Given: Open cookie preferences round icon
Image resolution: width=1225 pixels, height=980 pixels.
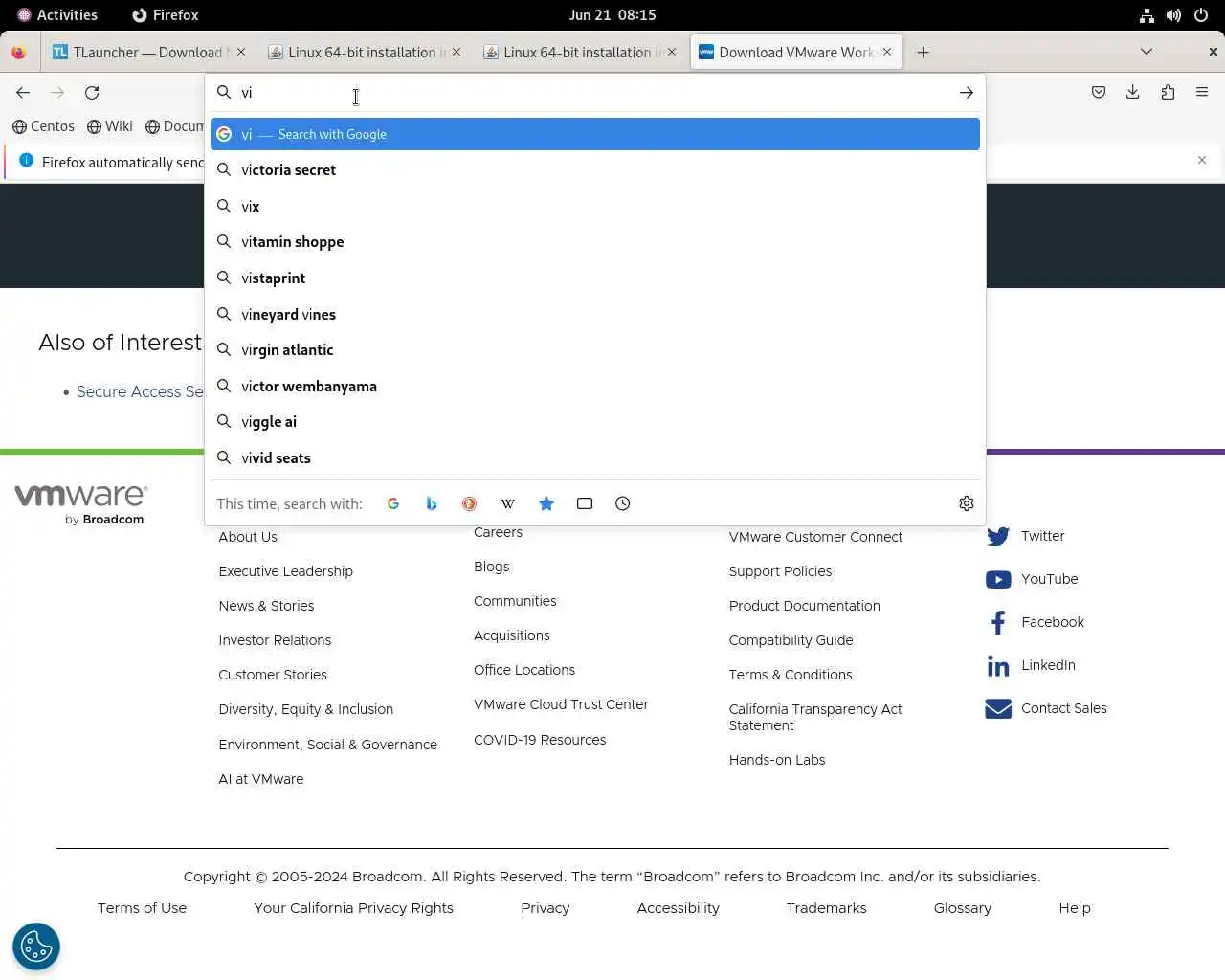Looking at the screenshot, I should coord(36,947).
